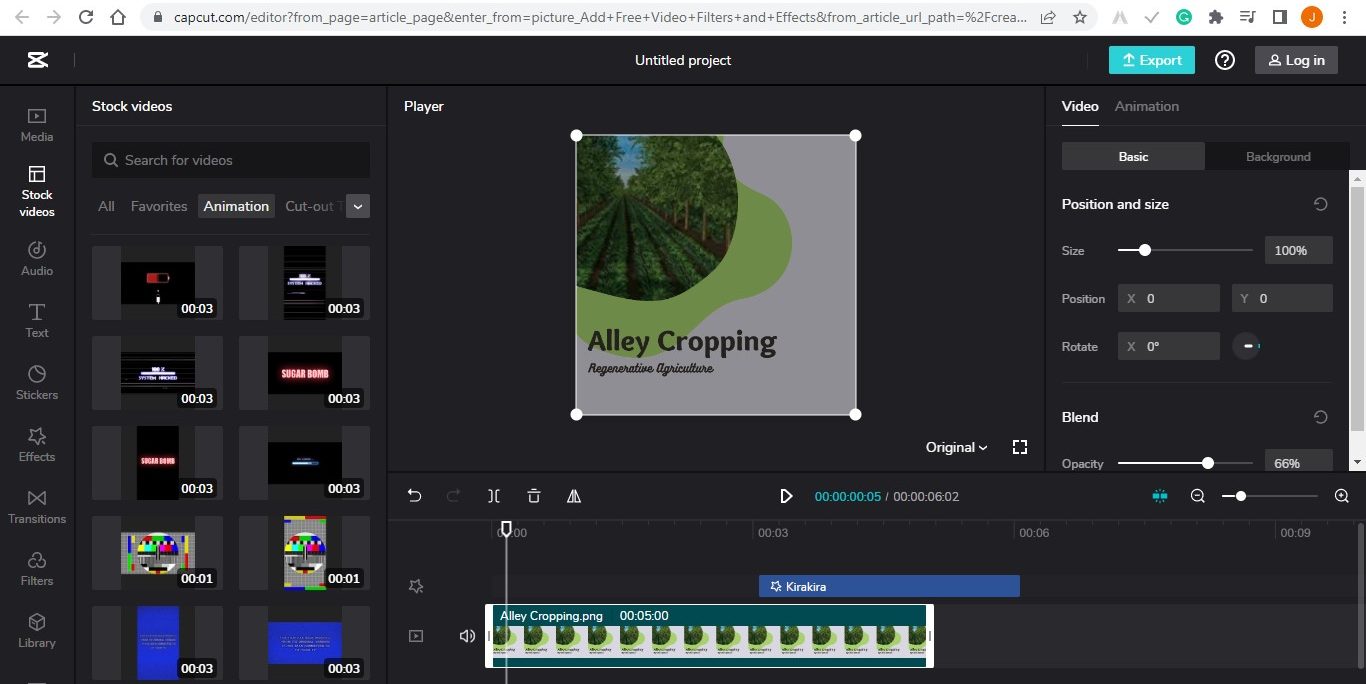Image resolution: width=1366 pixels, height=684 pixels.
Task: Split the clip at the playhead
Action: click(493, 495)
